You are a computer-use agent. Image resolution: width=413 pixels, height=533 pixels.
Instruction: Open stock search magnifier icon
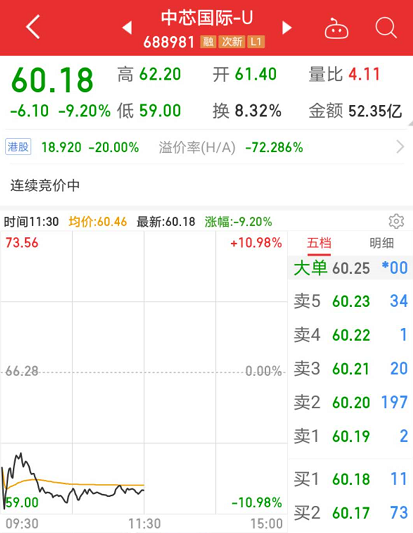[386, 28]
